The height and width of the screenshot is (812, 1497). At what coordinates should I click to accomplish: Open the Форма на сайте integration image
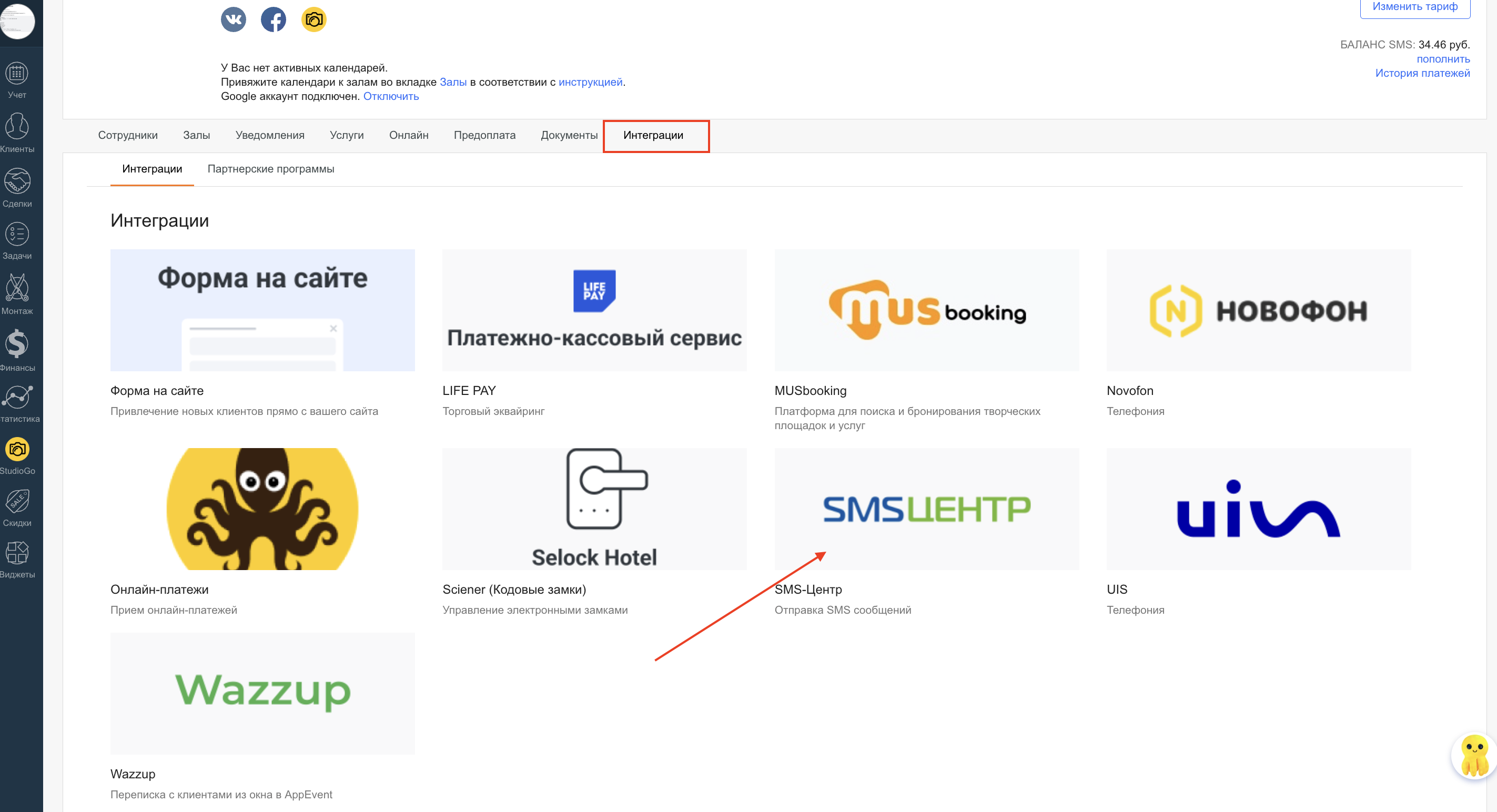262,310
